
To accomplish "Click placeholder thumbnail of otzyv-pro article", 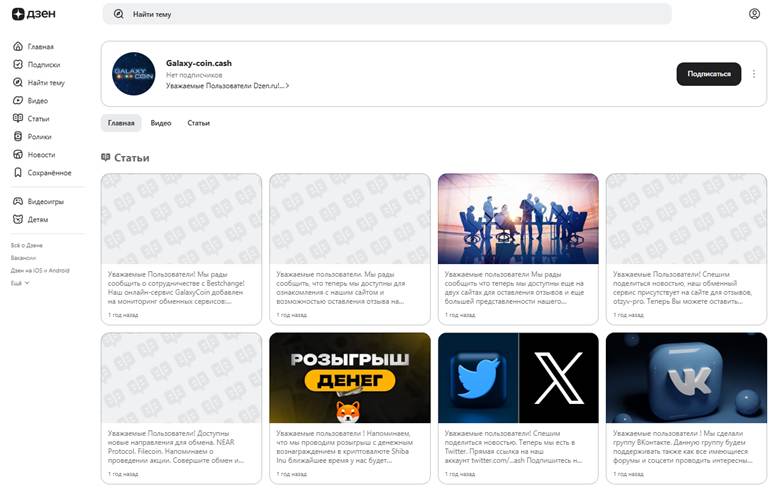I will pos(686,219).
